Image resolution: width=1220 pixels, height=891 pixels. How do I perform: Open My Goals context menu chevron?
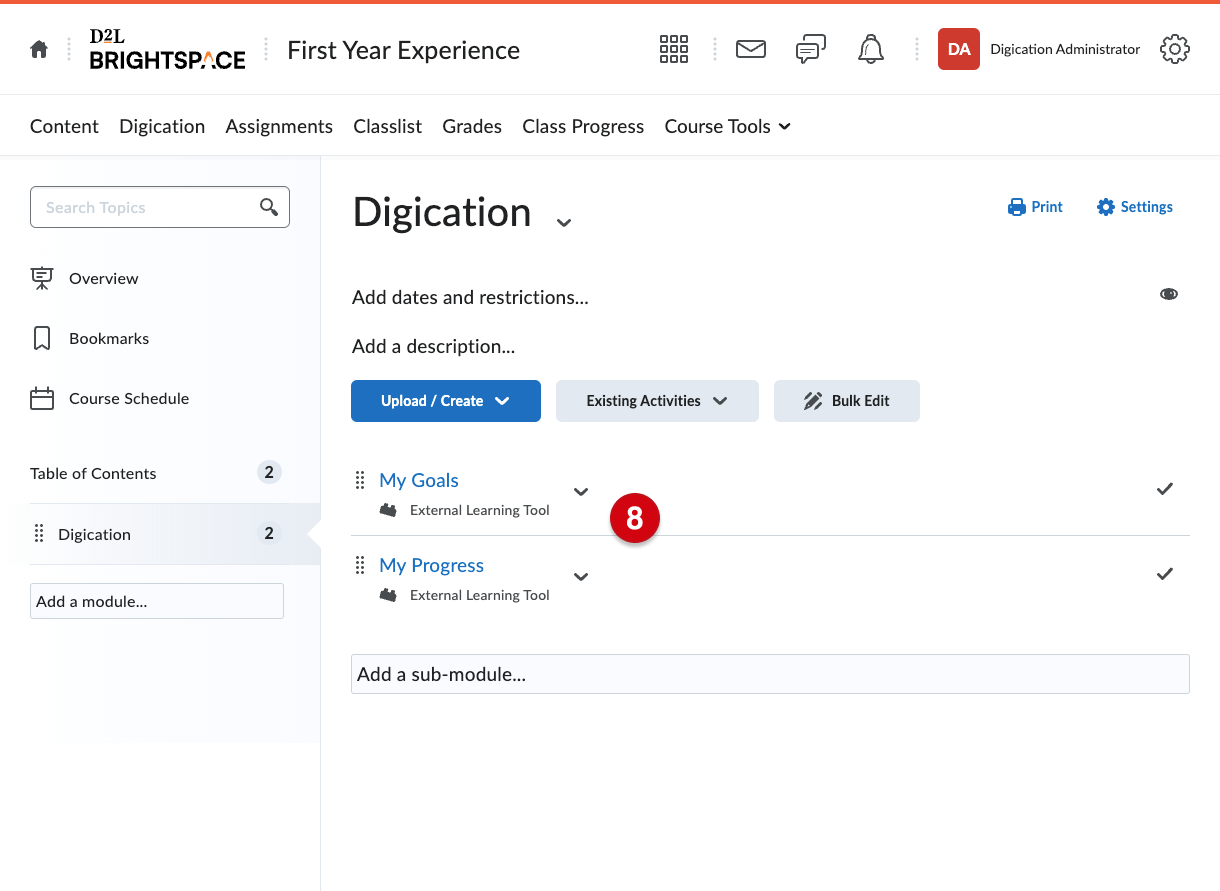(x=581, y=491)
